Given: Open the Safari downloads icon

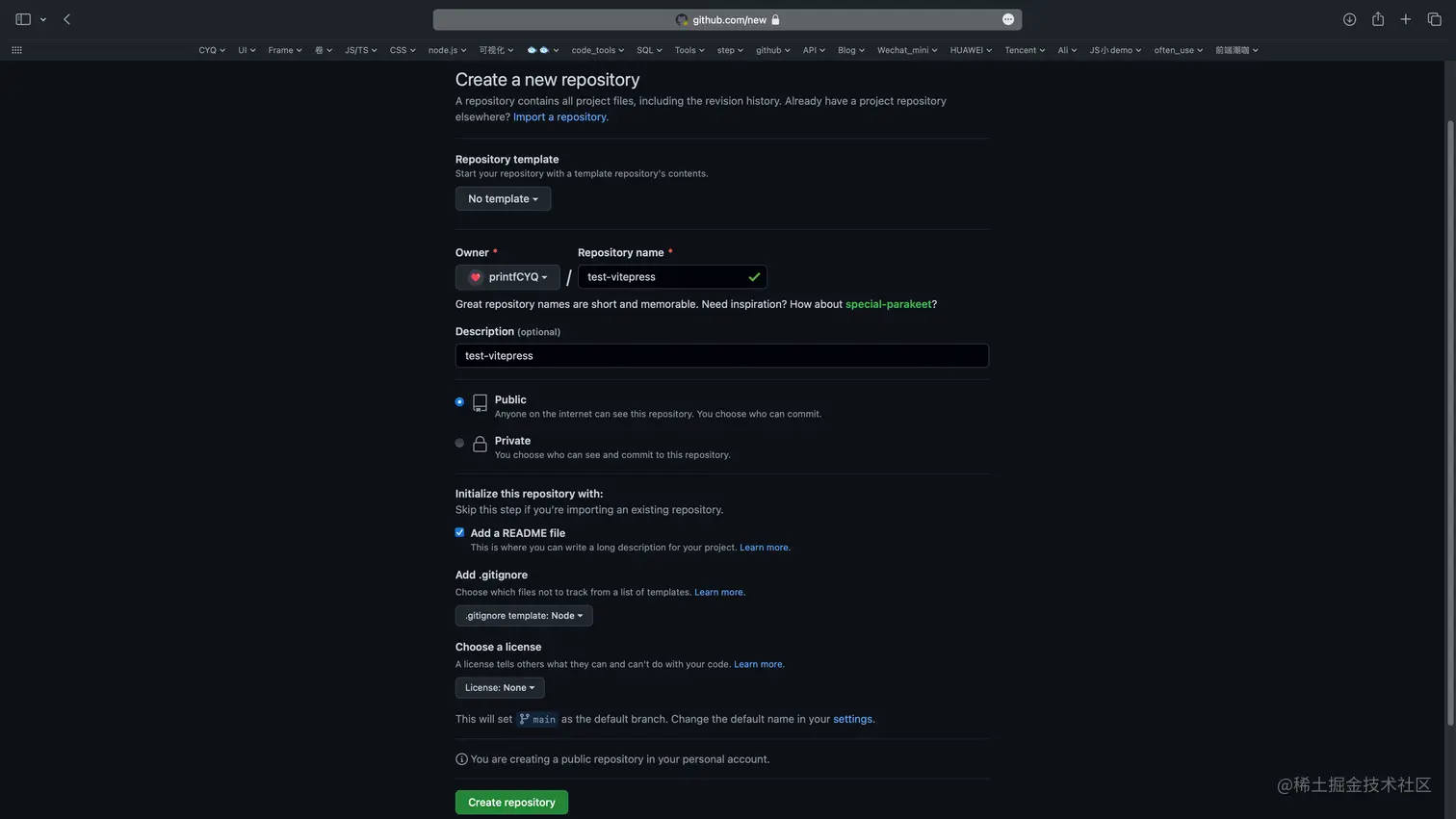Looking at the screenshot, I should click(x=1349, y=19).
